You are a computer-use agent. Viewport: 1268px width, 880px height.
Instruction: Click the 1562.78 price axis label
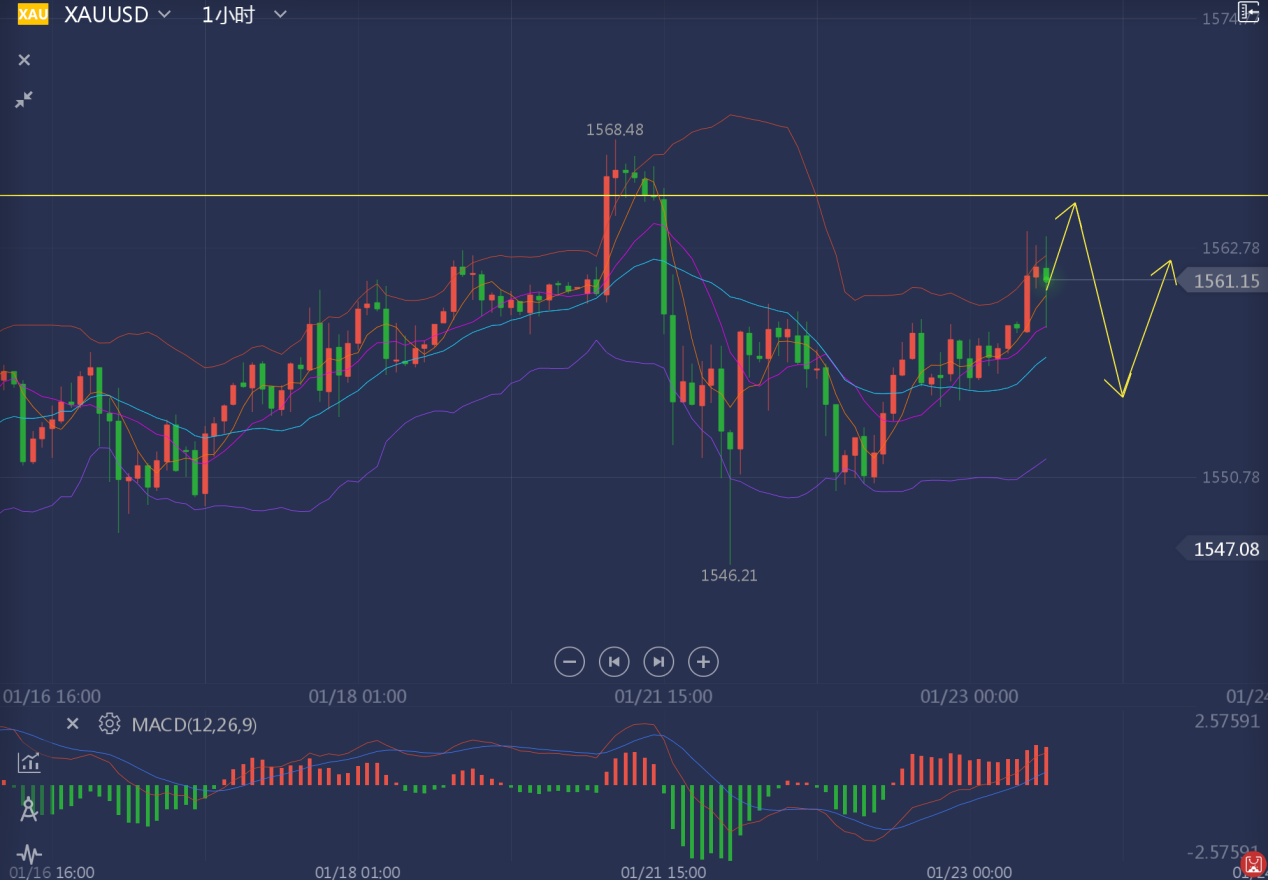tap(1231, 248)
